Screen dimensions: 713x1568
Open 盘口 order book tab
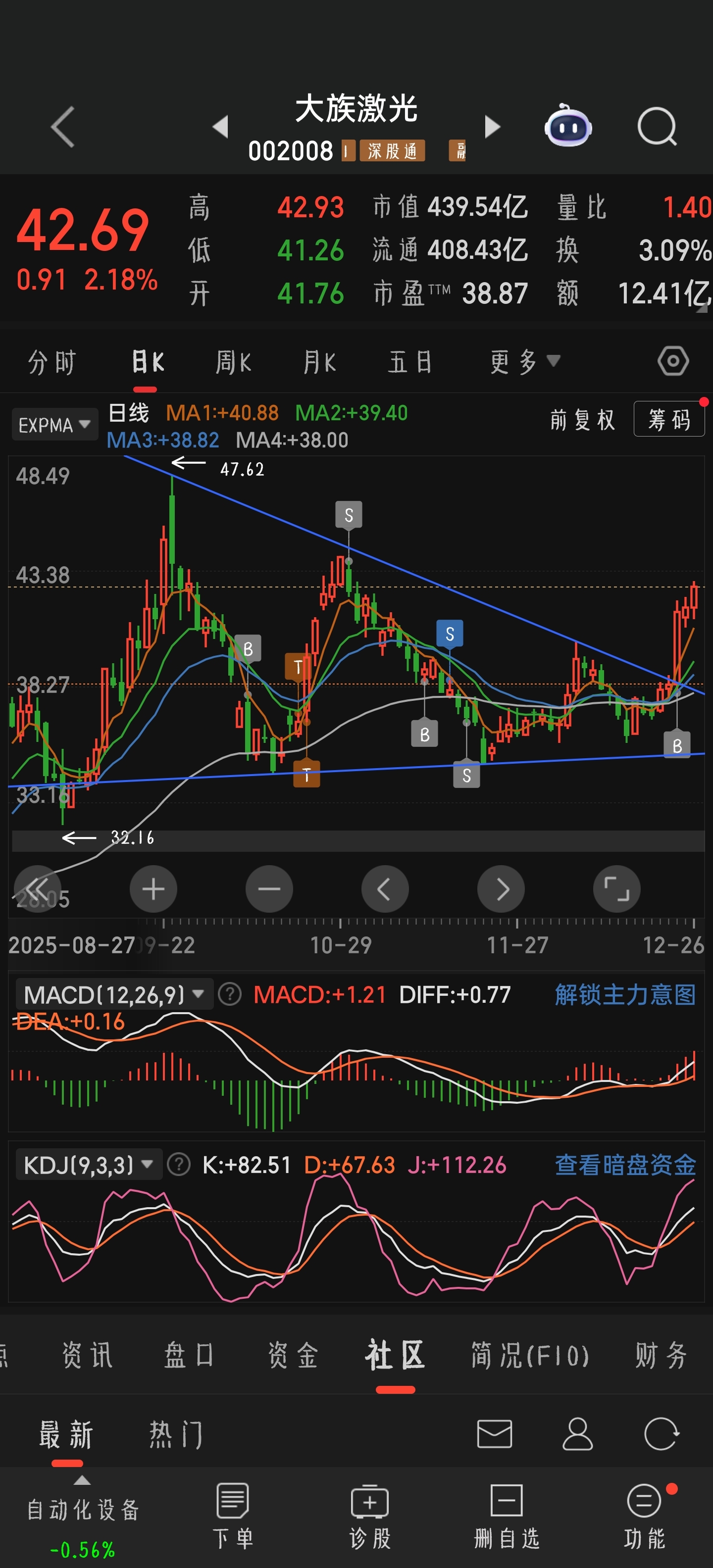[x=189, y=1356]
